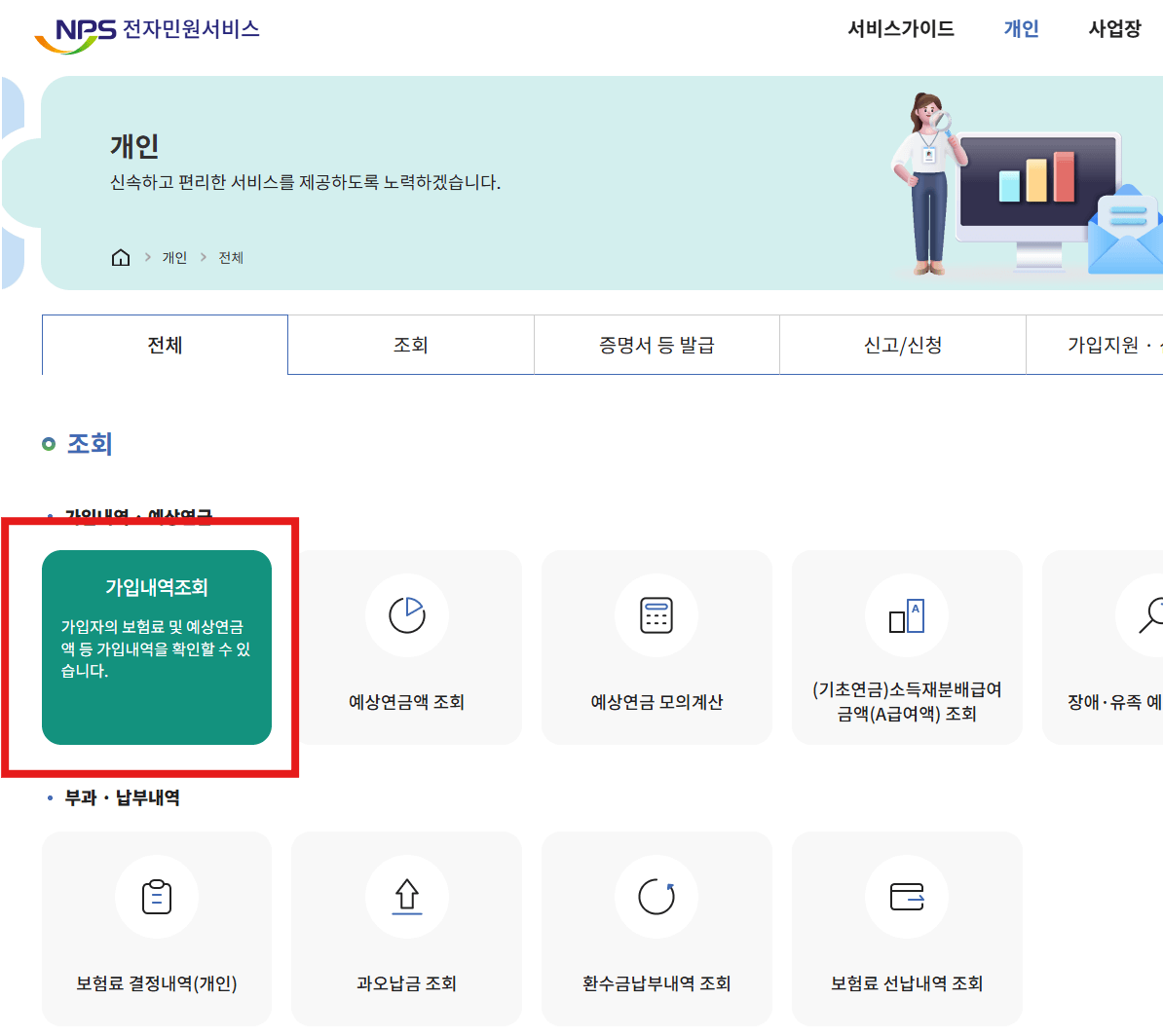The height and width of the screenshot is (1036, 1163).
Task: Click the NPS 전자민원서비스 logo
Action: (x=146, y=29)
